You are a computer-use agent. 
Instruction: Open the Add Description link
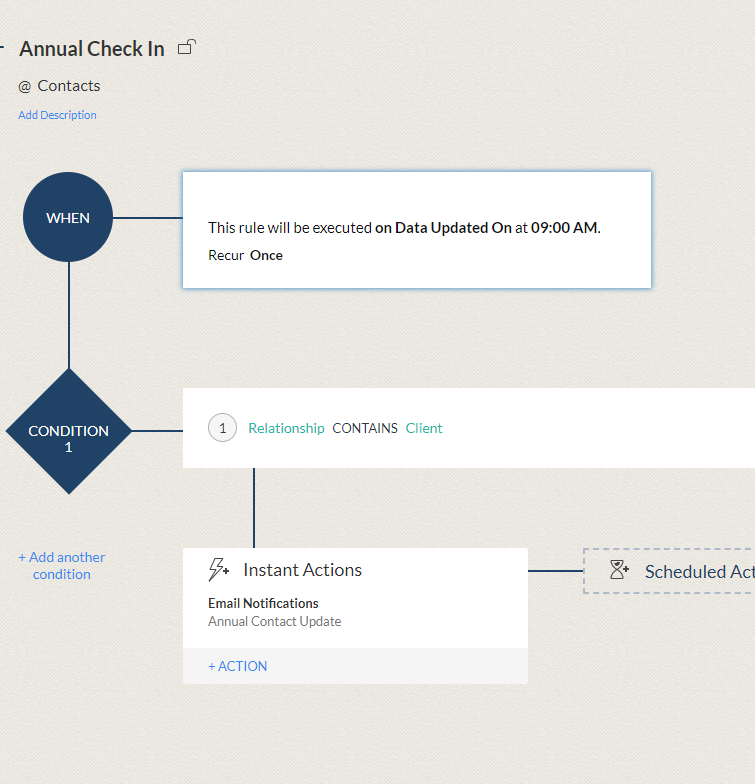[x=58, y=115]
